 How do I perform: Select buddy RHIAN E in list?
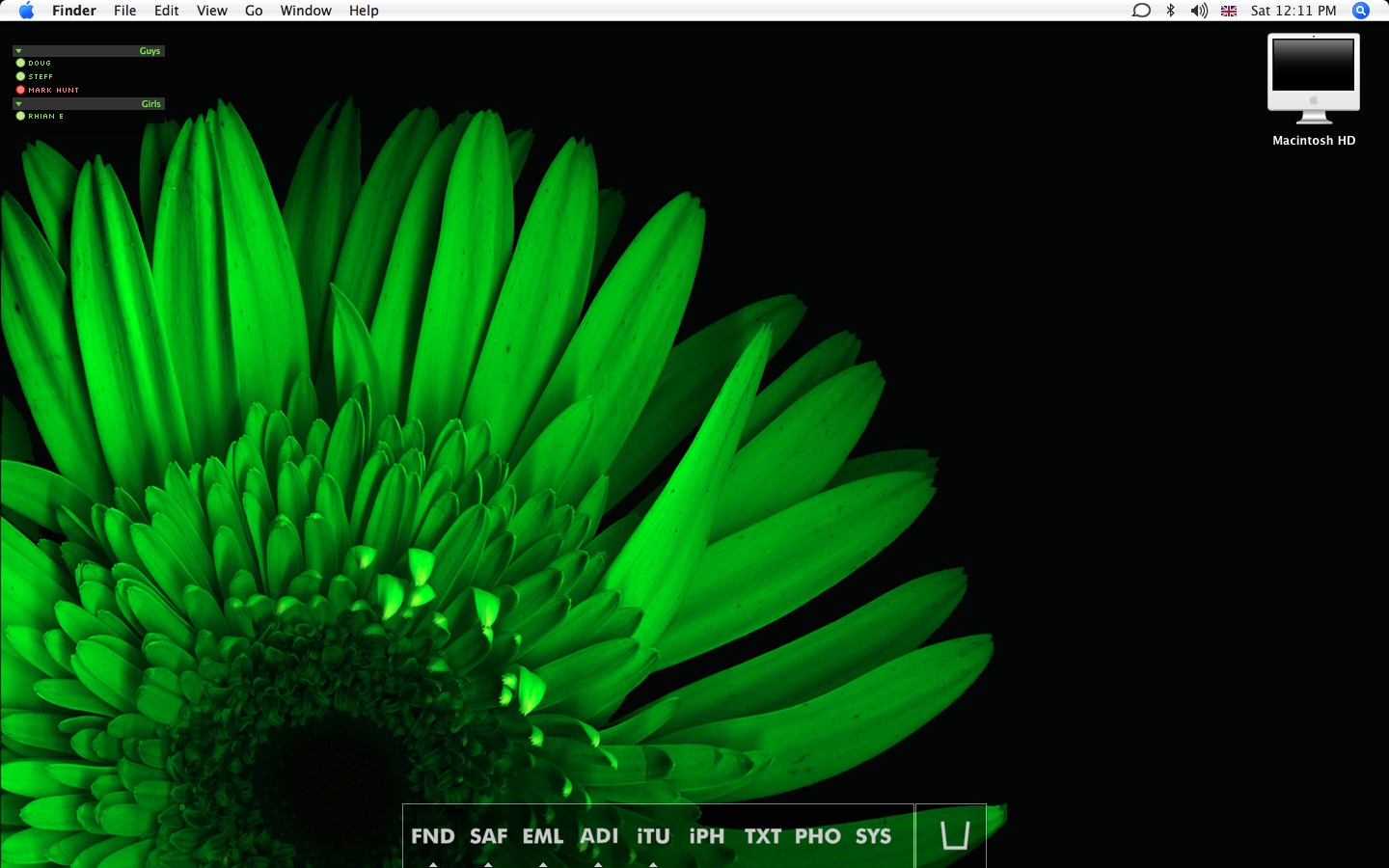[40, 116]
